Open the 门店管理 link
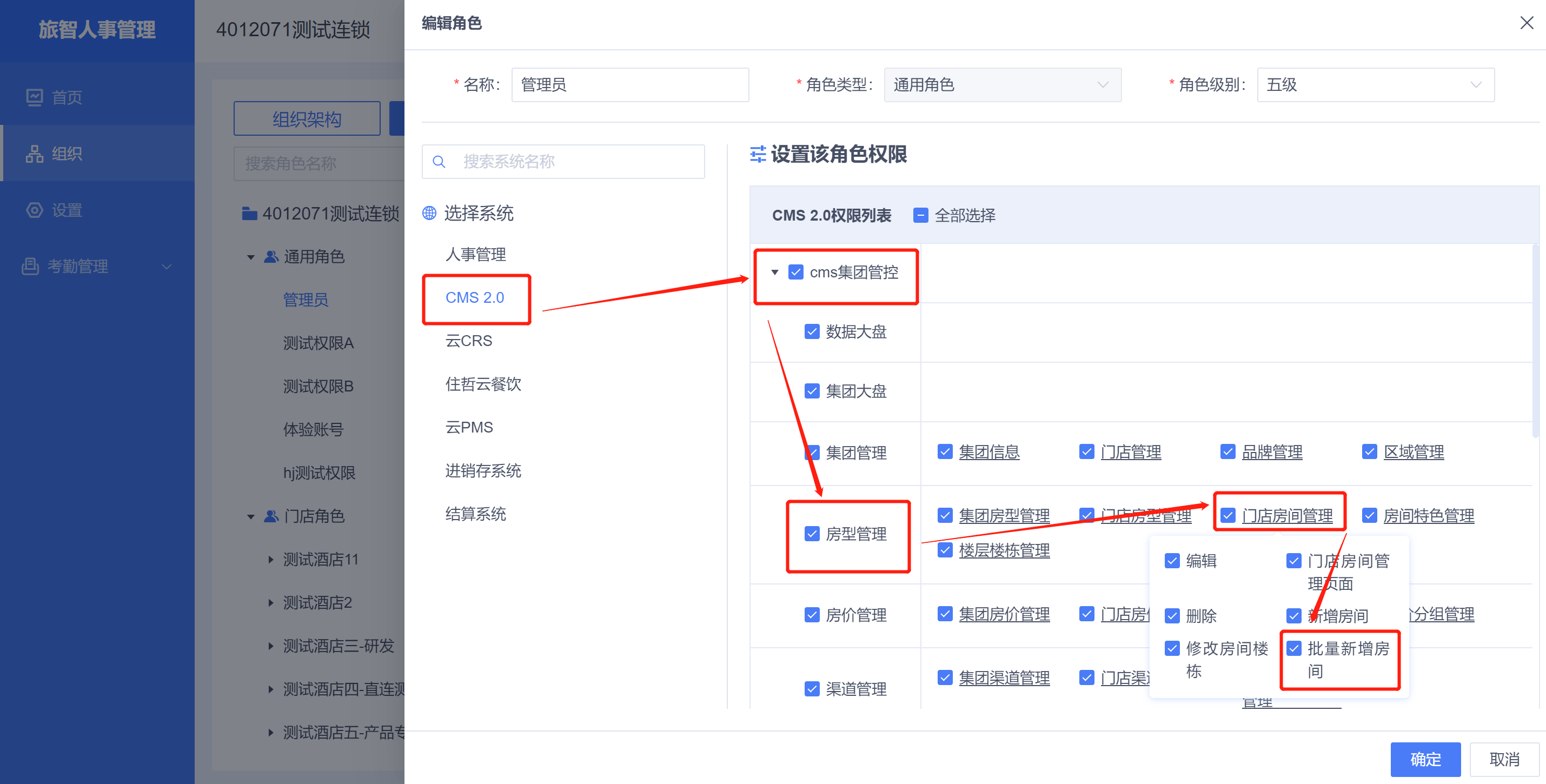Image resolution: width=1546 pixels, height=784 pixels. coord(1131,451)
